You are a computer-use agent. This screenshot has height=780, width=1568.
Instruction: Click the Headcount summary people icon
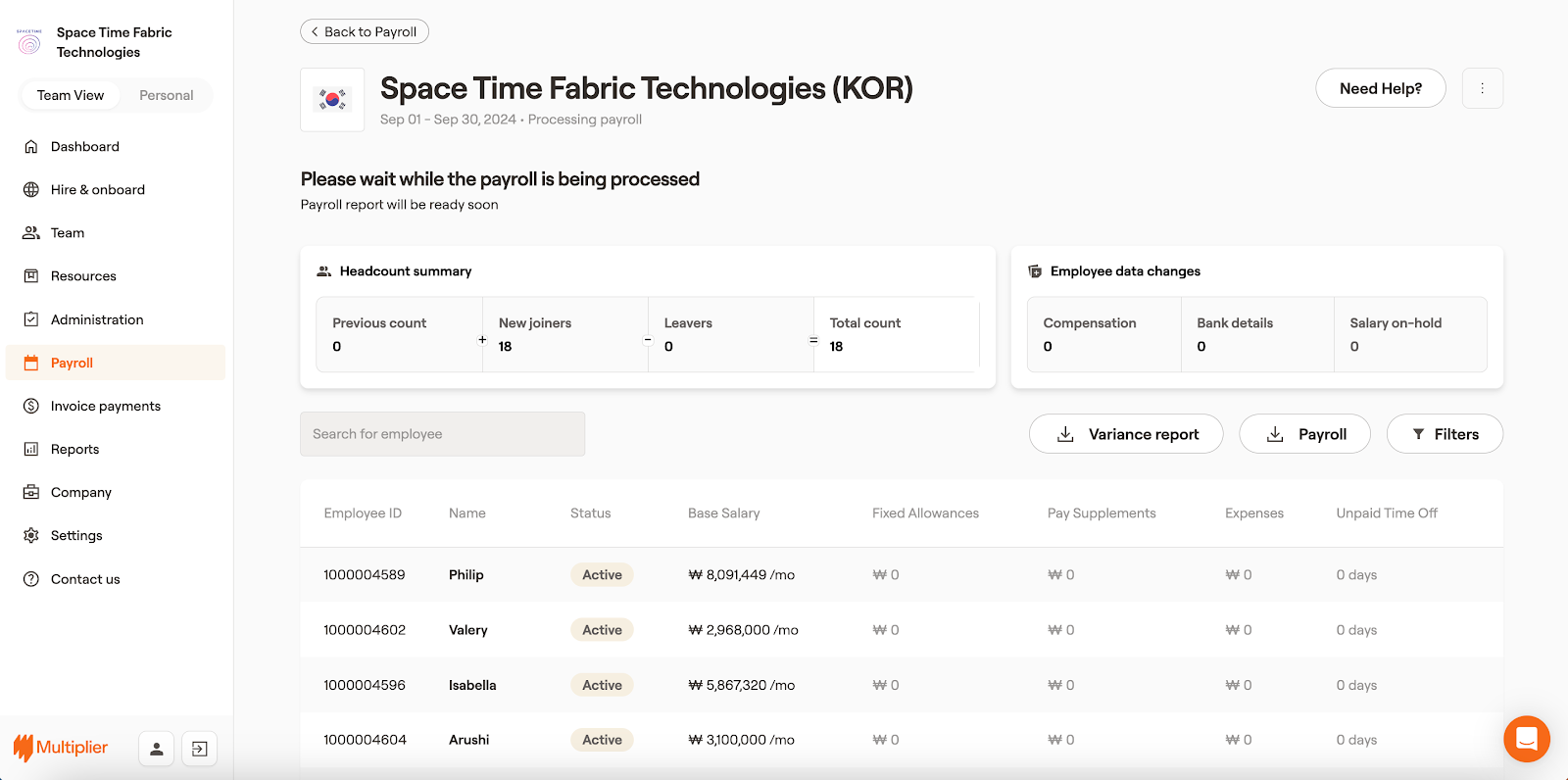[324, 271]
